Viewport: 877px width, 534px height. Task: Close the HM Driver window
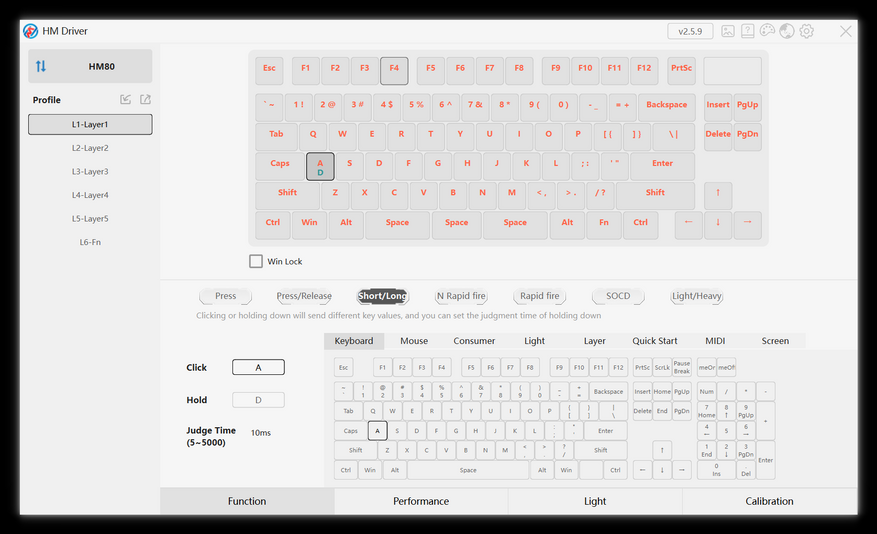click(x=846, y=31)
